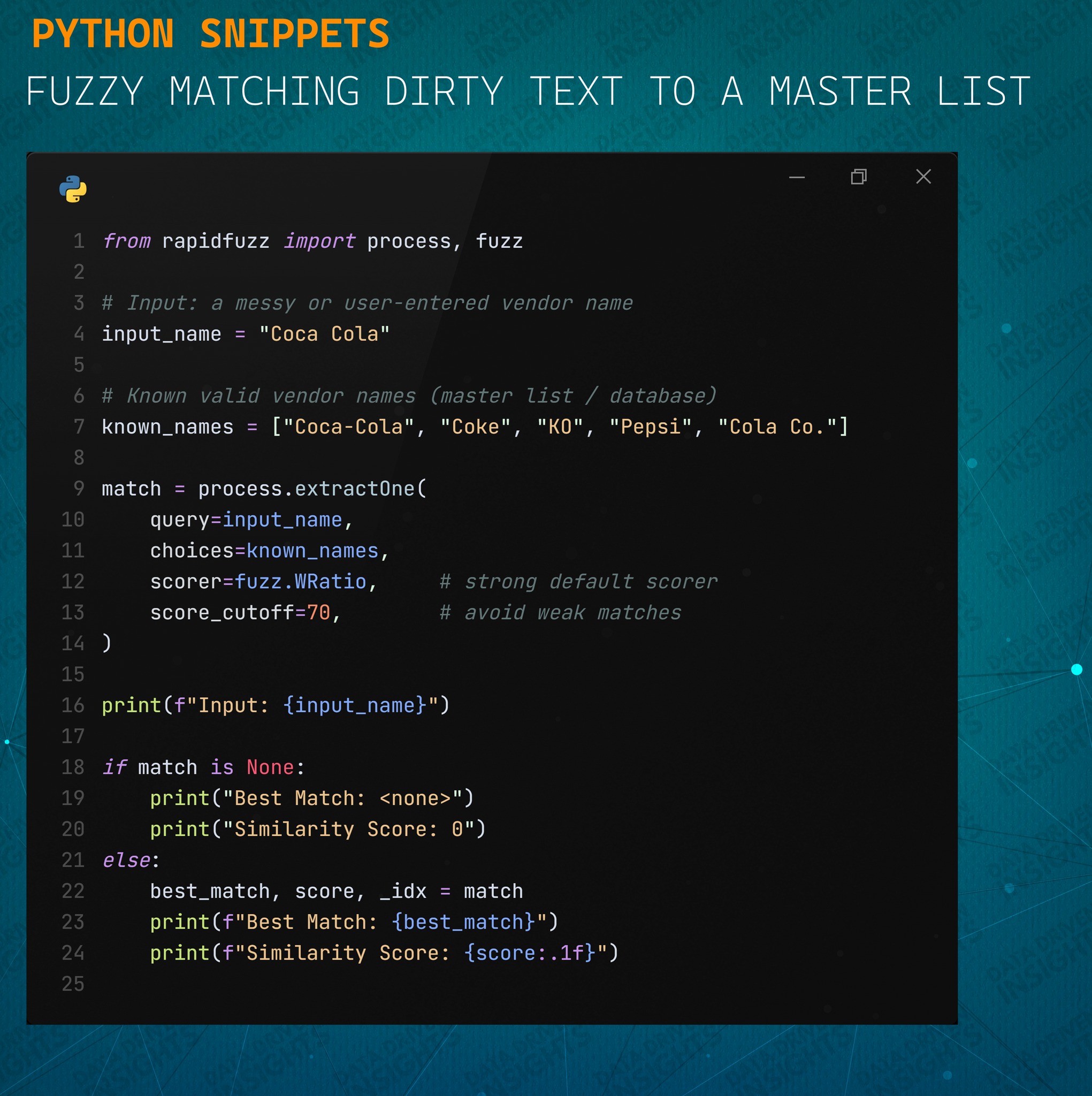Click line number 25 in gutter

click(x=73, y=984)
